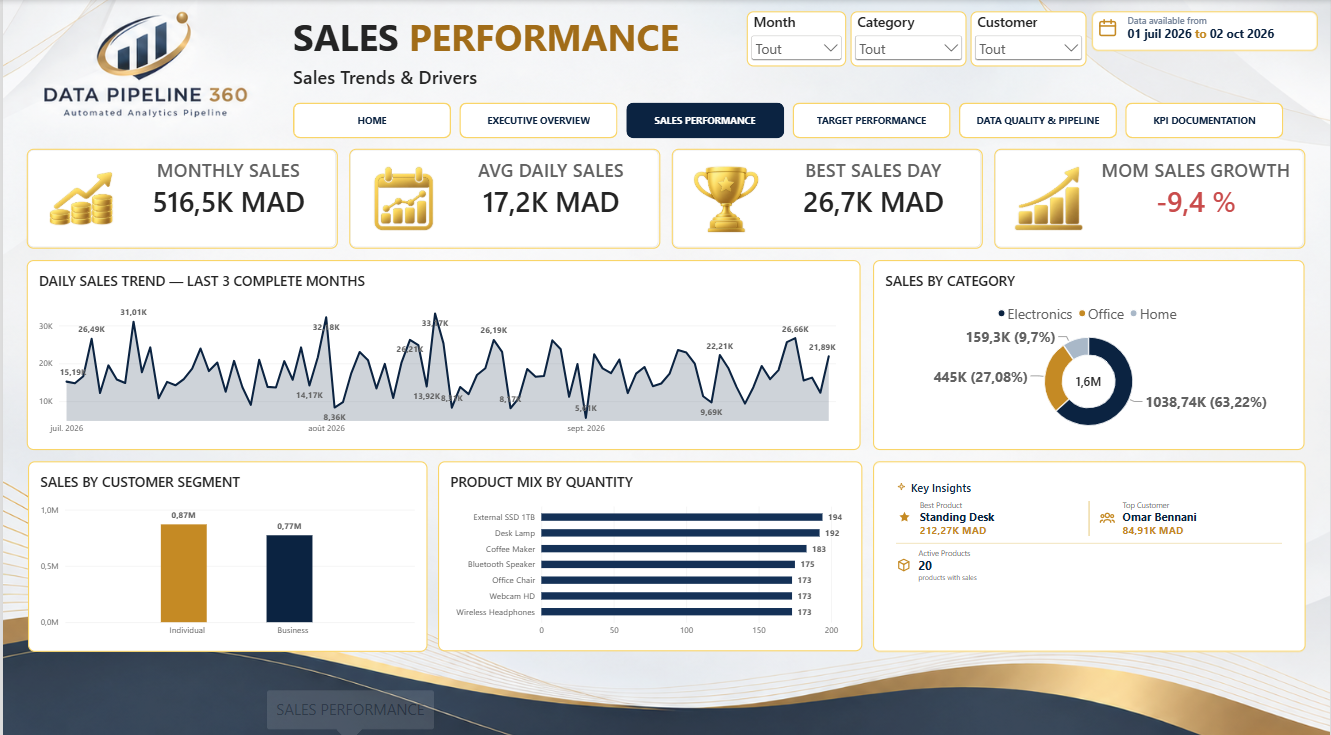Click the Data Pipeline 360 logo
The image size is (1331, 735).
point(145,66)
